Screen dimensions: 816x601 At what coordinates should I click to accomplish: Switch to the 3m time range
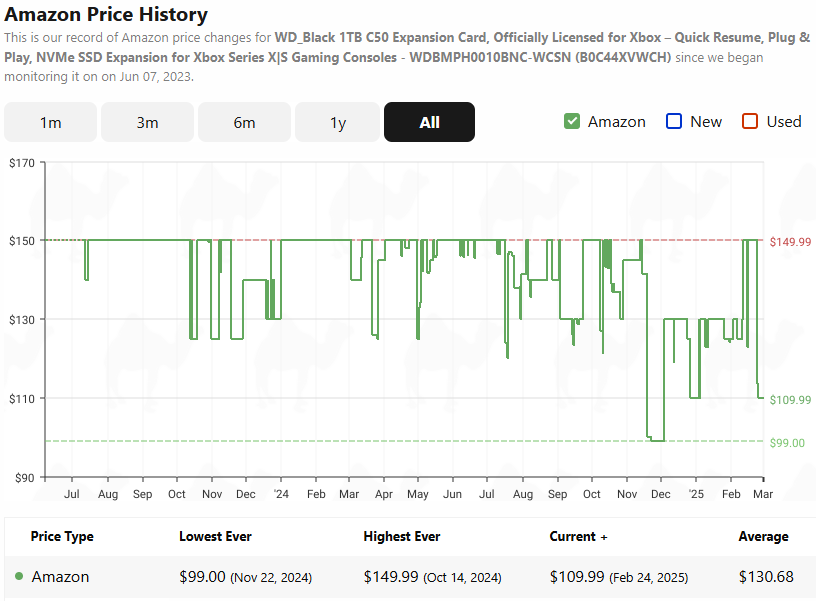coord(147,122)
